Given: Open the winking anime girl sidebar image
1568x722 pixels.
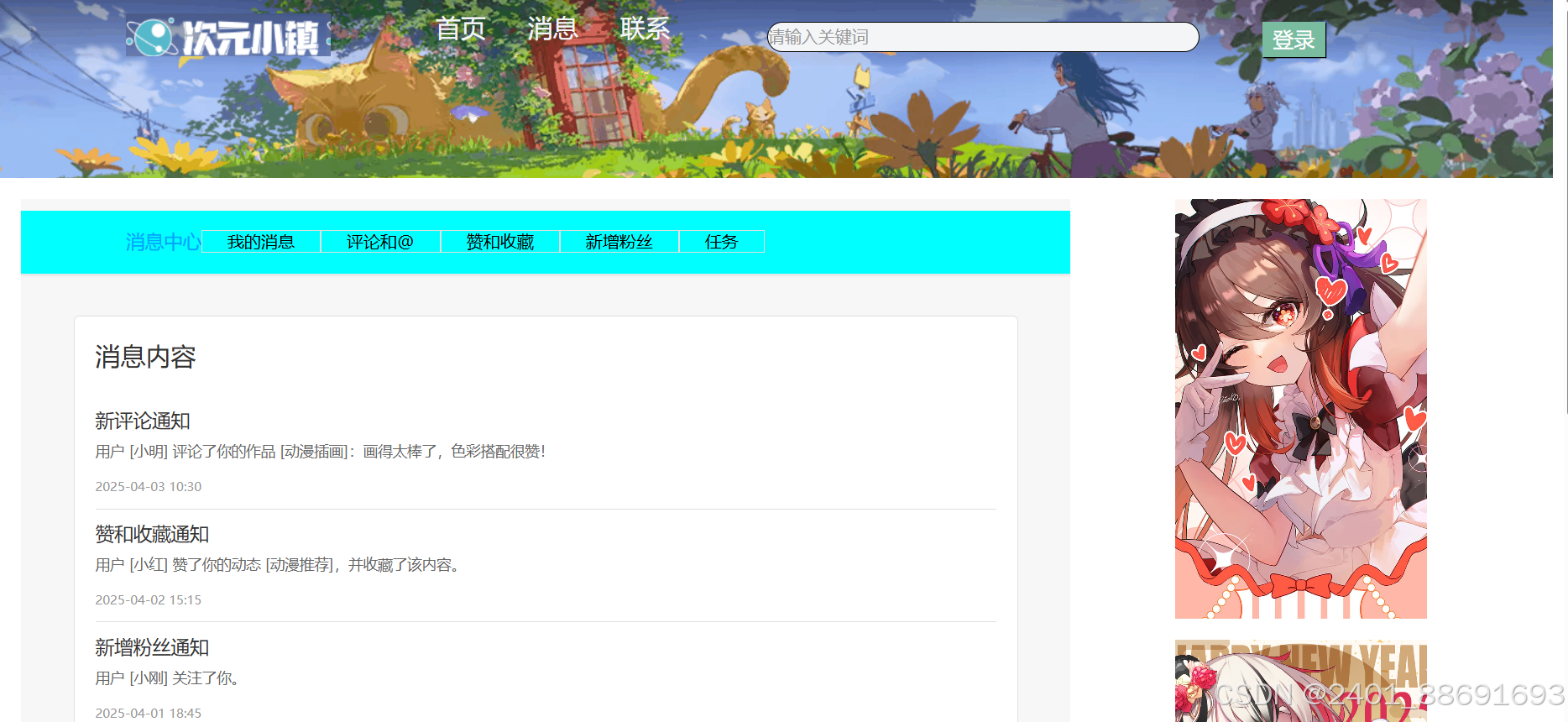Looking at the screenshot, I should [x=1301, y=409].
